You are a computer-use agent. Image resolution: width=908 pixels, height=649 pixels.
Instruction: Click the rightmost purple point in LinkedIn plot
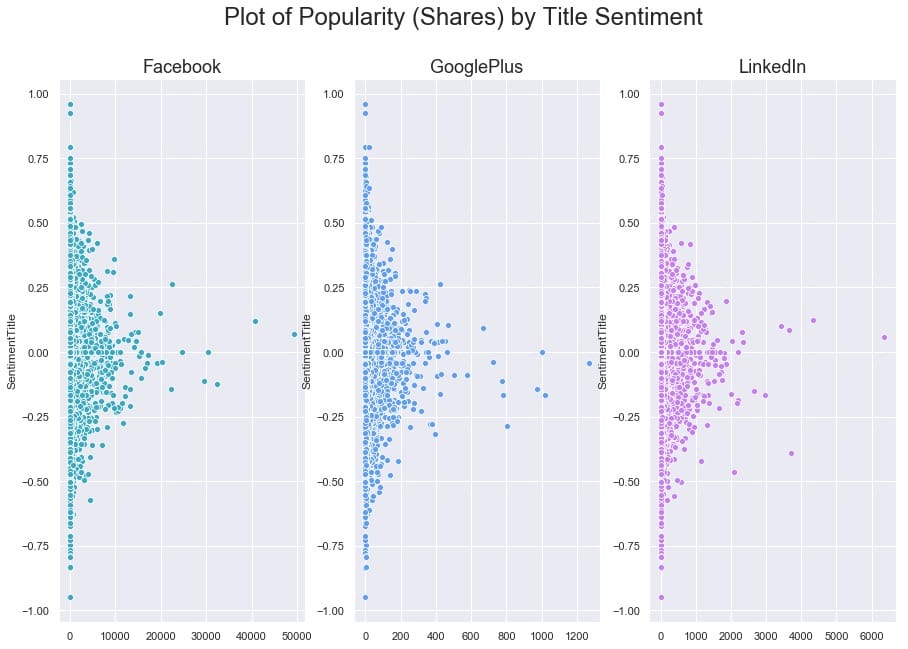[x=884, y=337]
